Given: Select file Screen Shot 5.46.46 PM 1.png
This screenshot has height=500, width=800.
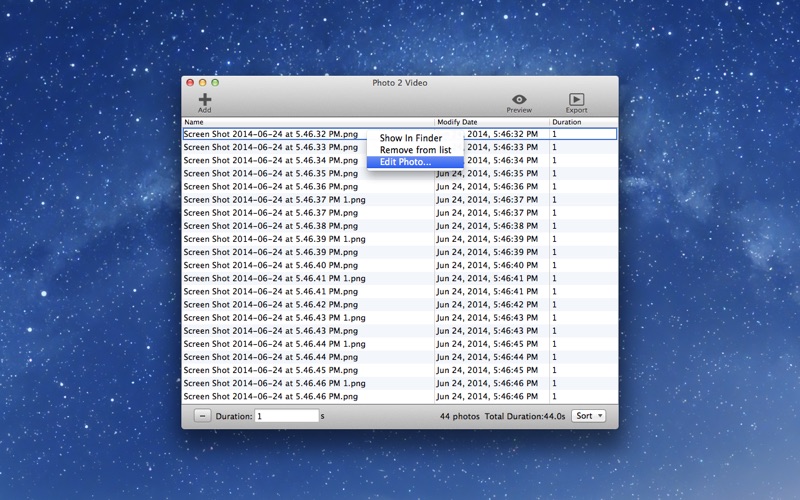Looking at the screenshot, I should 274,383.
